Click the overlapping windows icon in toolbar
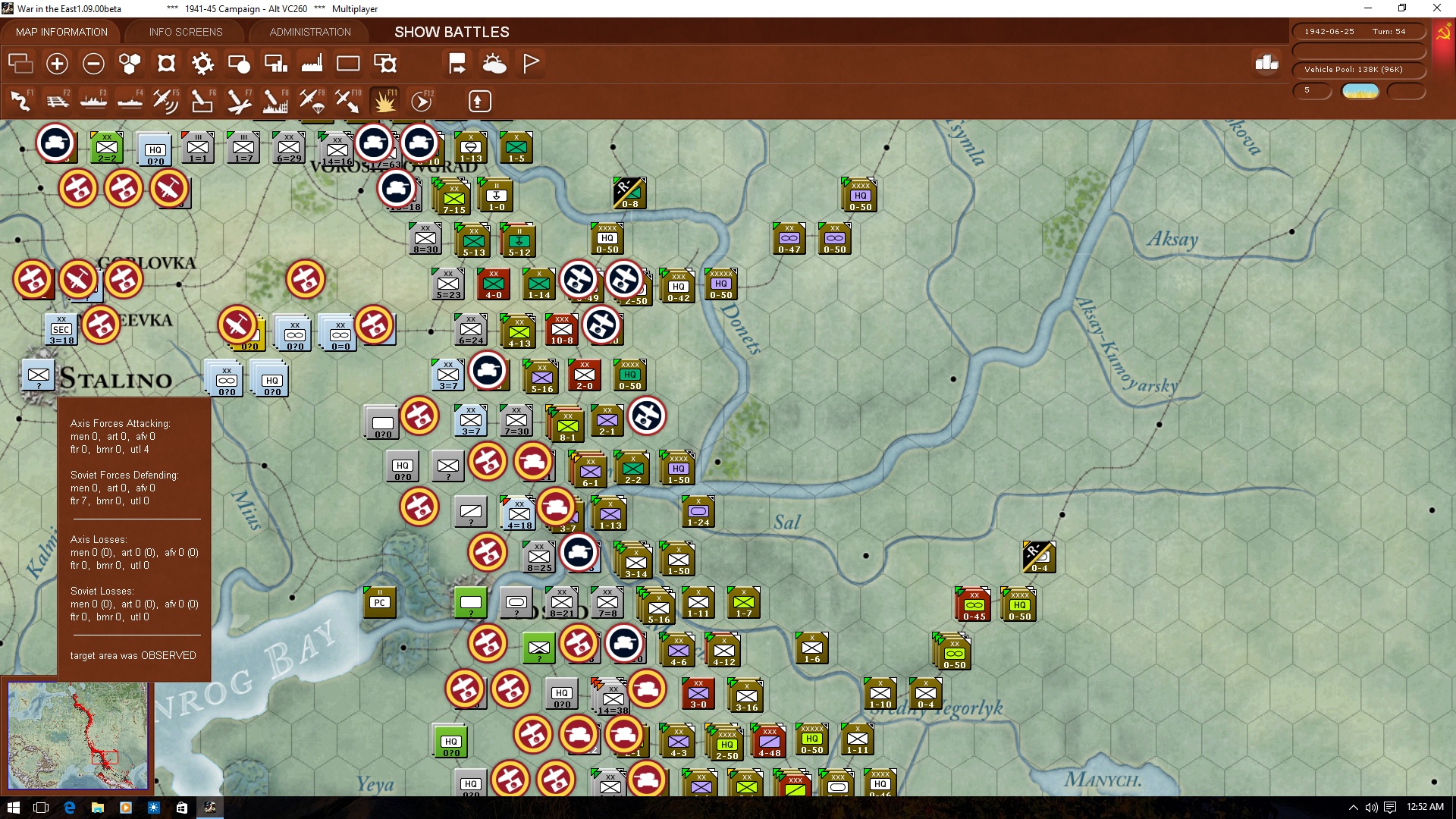1456x819 pixels. [x=20, y=64]
